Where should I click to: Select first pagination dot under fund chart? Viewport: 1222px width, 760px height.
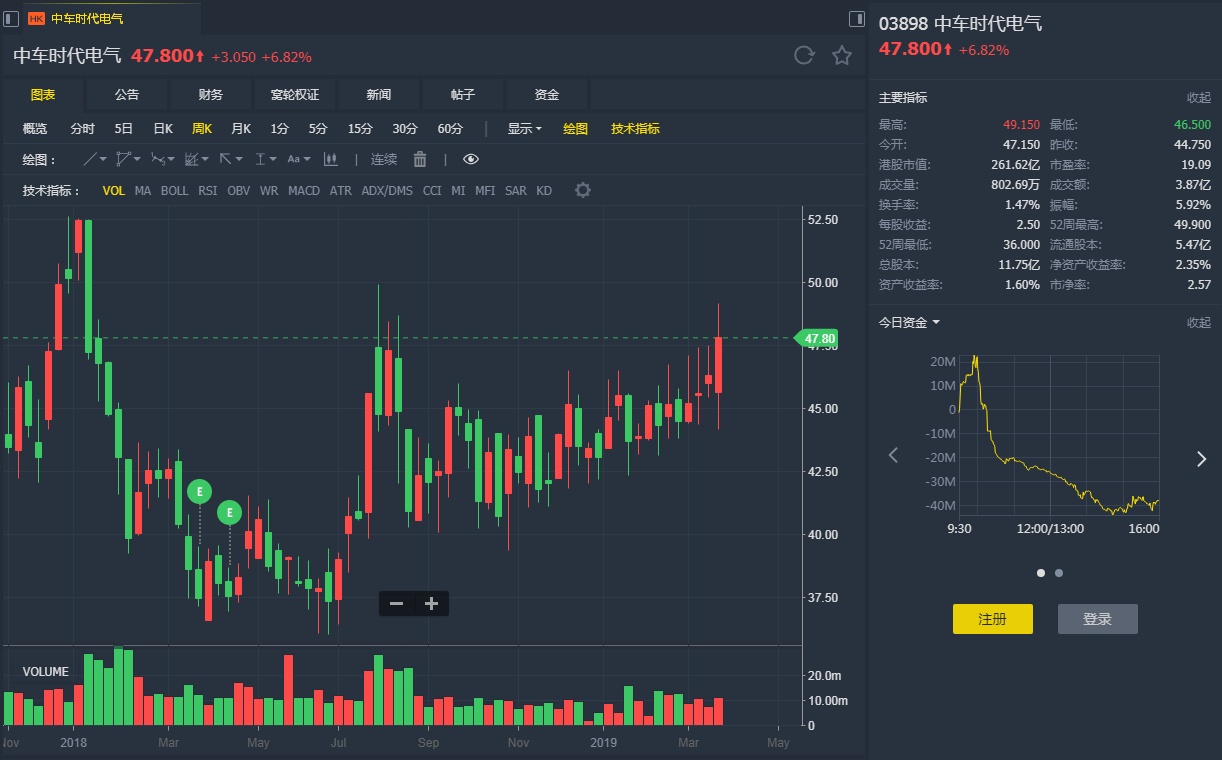pos(1041,573)
